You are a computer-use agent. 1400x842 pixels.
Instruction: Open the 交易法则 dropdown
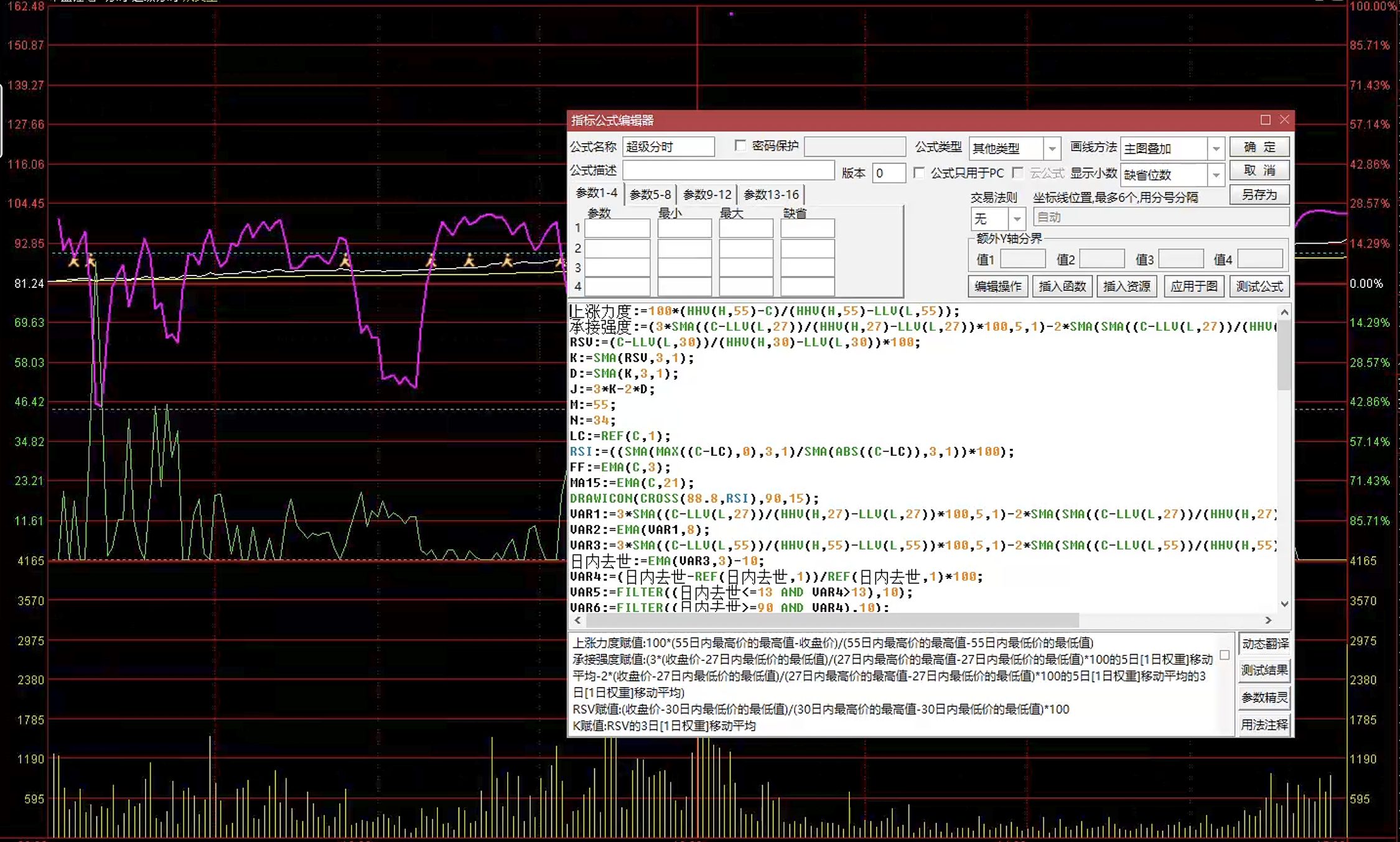pyautogui.click(x=1017, y=219)
